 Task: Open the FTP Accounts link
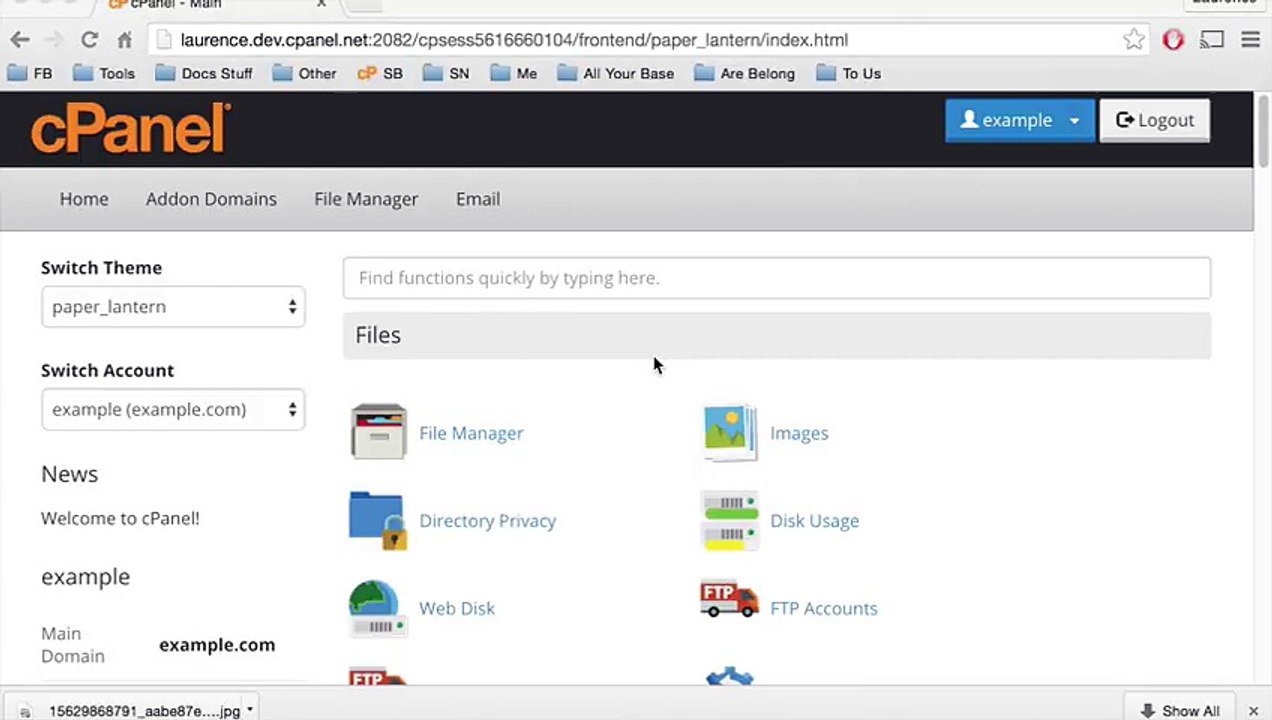tap(823, 608)
